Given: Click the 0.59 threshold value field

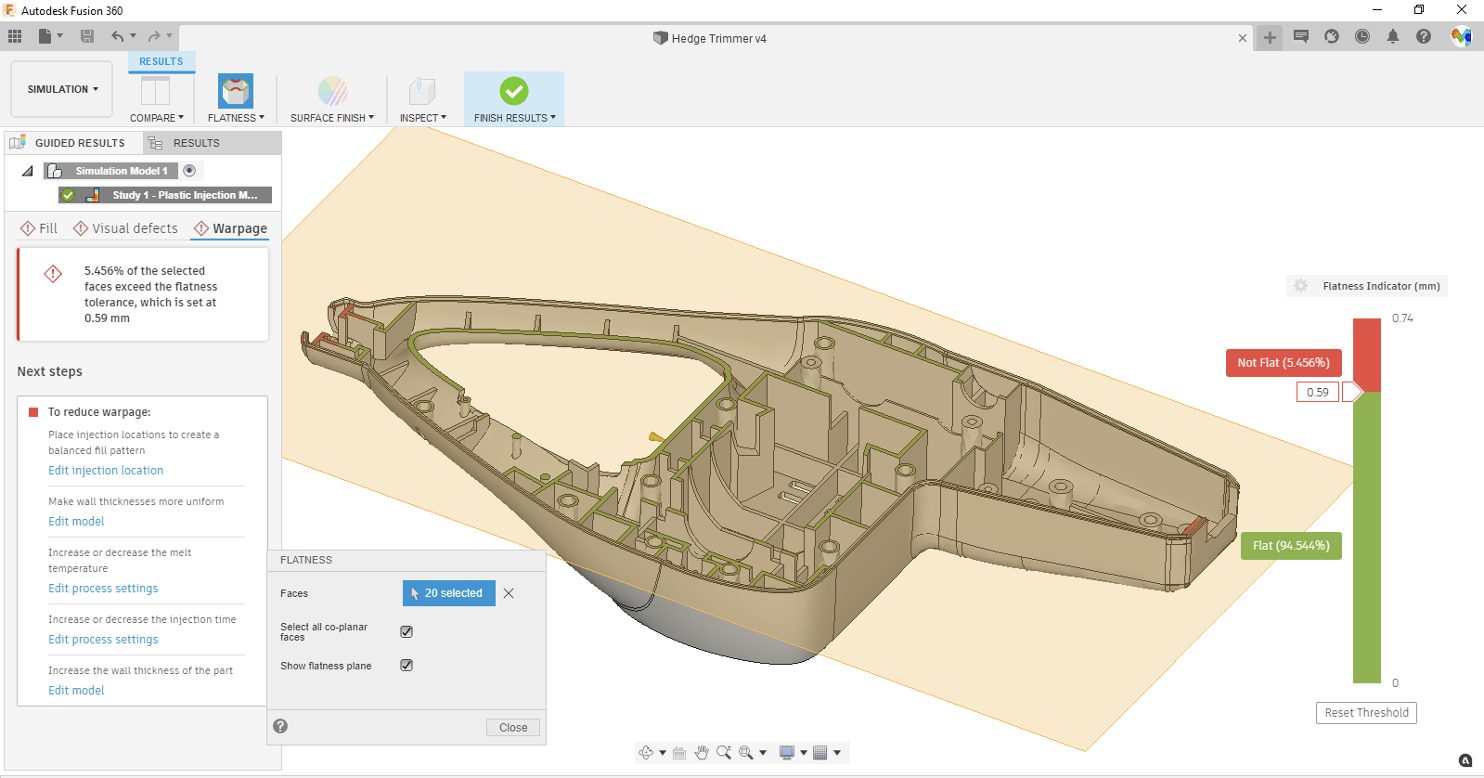Looking at the screenshot, I should point(1318,392).
